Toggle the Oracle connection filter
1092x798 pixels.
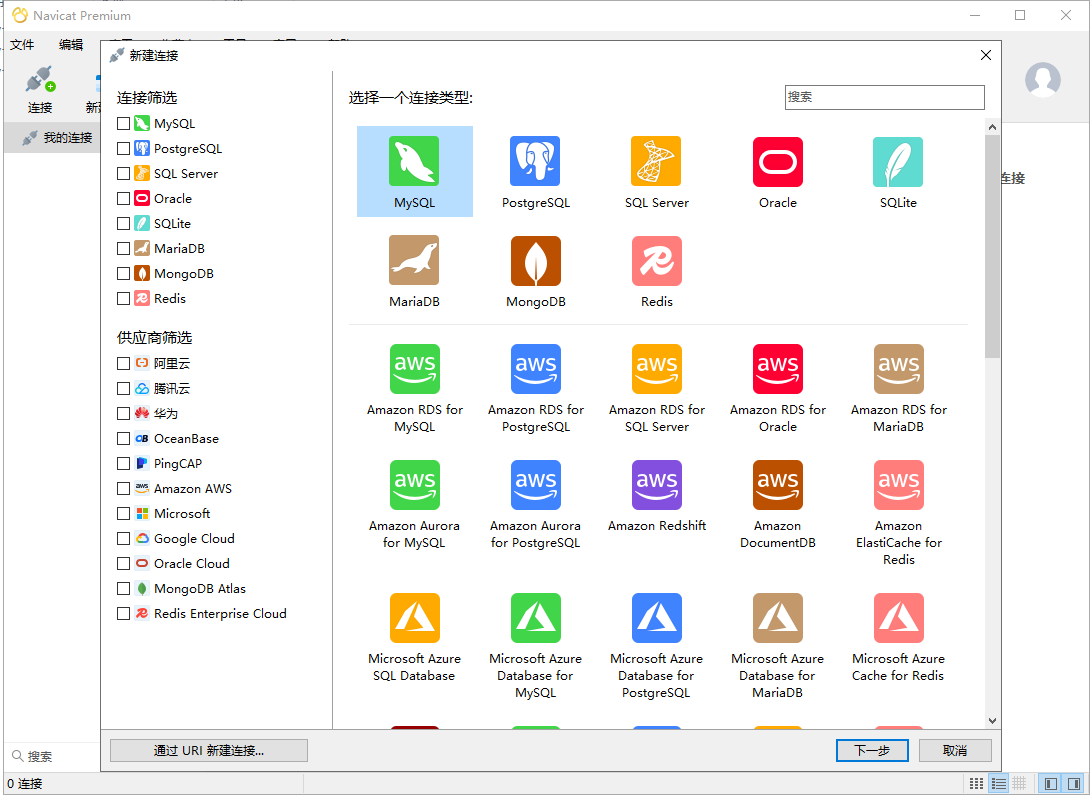click(x=123, y=198)
